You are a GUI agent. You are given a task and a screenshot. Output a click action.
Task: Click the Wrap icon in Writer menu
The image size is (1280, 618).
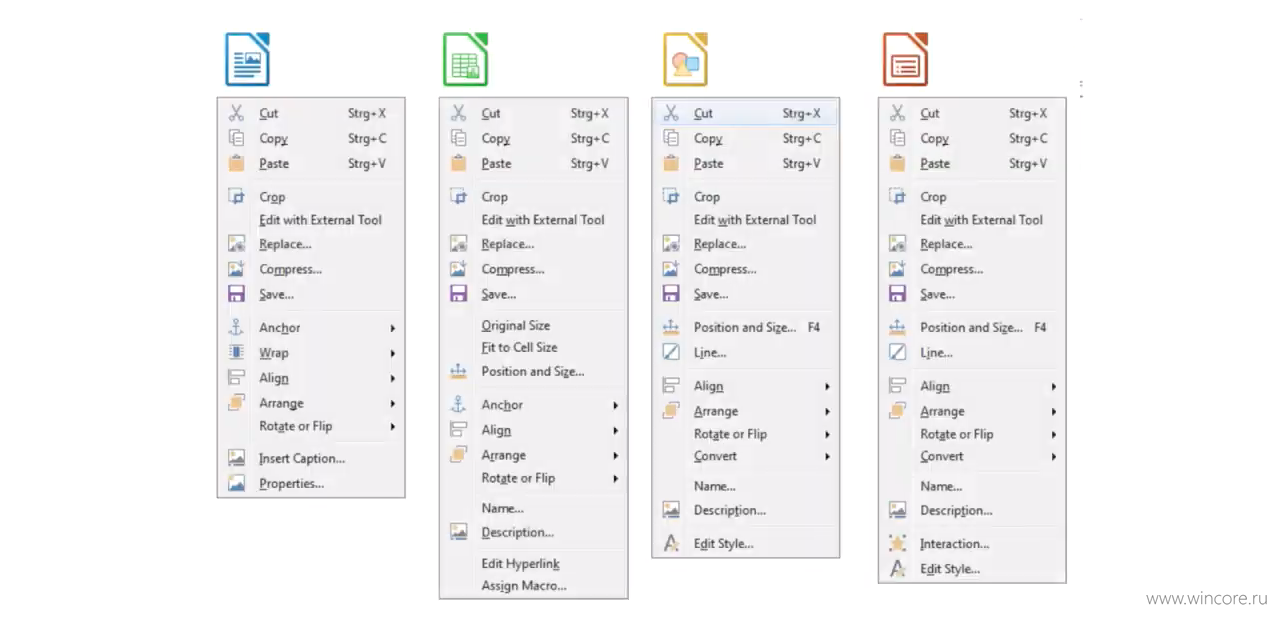pos(236,352)
